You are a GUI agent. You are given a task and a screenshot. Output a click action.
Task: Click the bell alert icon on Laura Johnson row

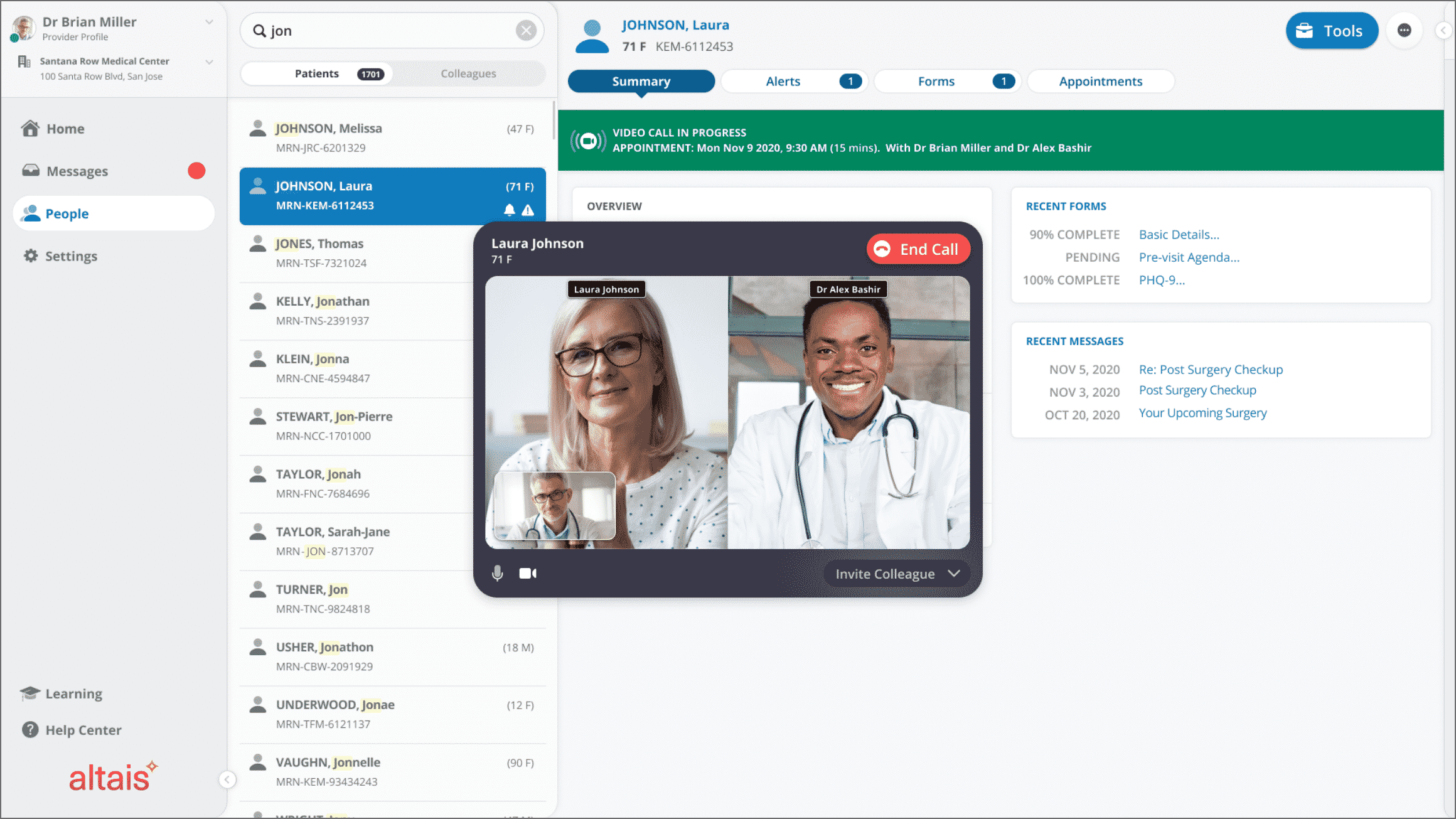pos(510,210)
